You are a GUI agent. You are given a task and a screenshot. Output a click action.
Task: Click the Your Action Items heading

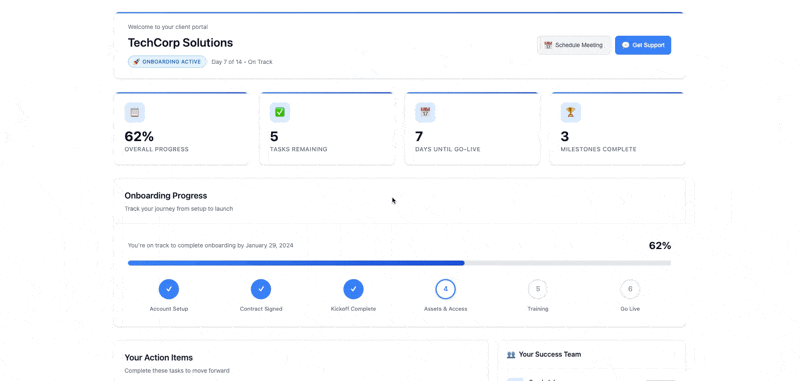pyautogui.click(x=159, y=358)
